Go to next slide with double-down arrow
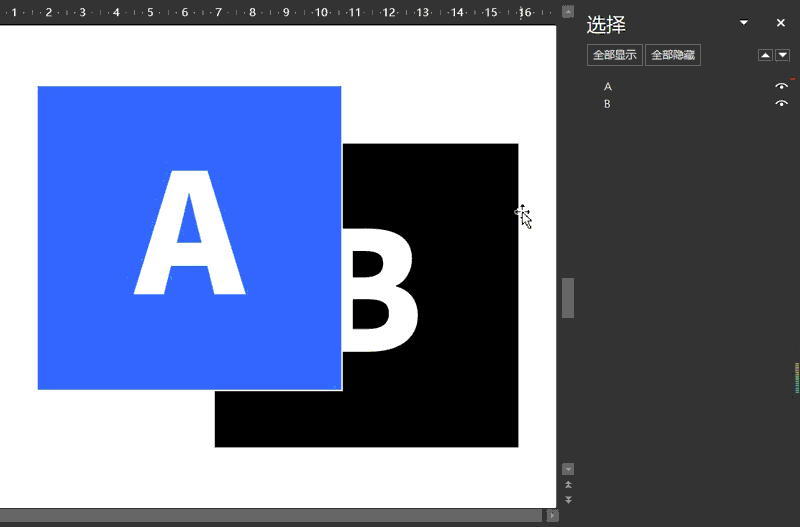Viewport: 800px width, 527px height. (568, 500)
